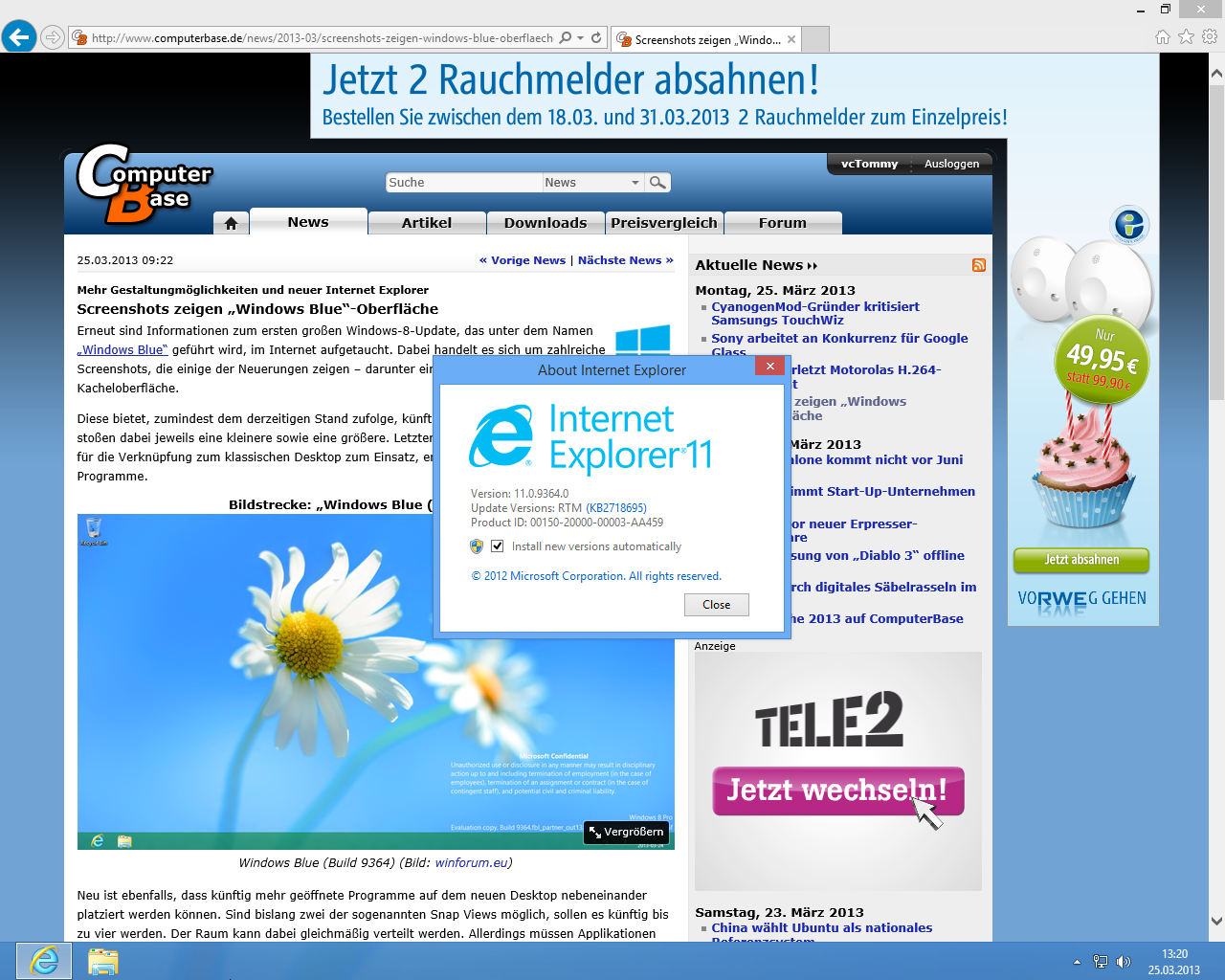Run the site search with the magnifier button
Image resolution: width=1225 pixels, height=980 pixels.
click(657, 182)
